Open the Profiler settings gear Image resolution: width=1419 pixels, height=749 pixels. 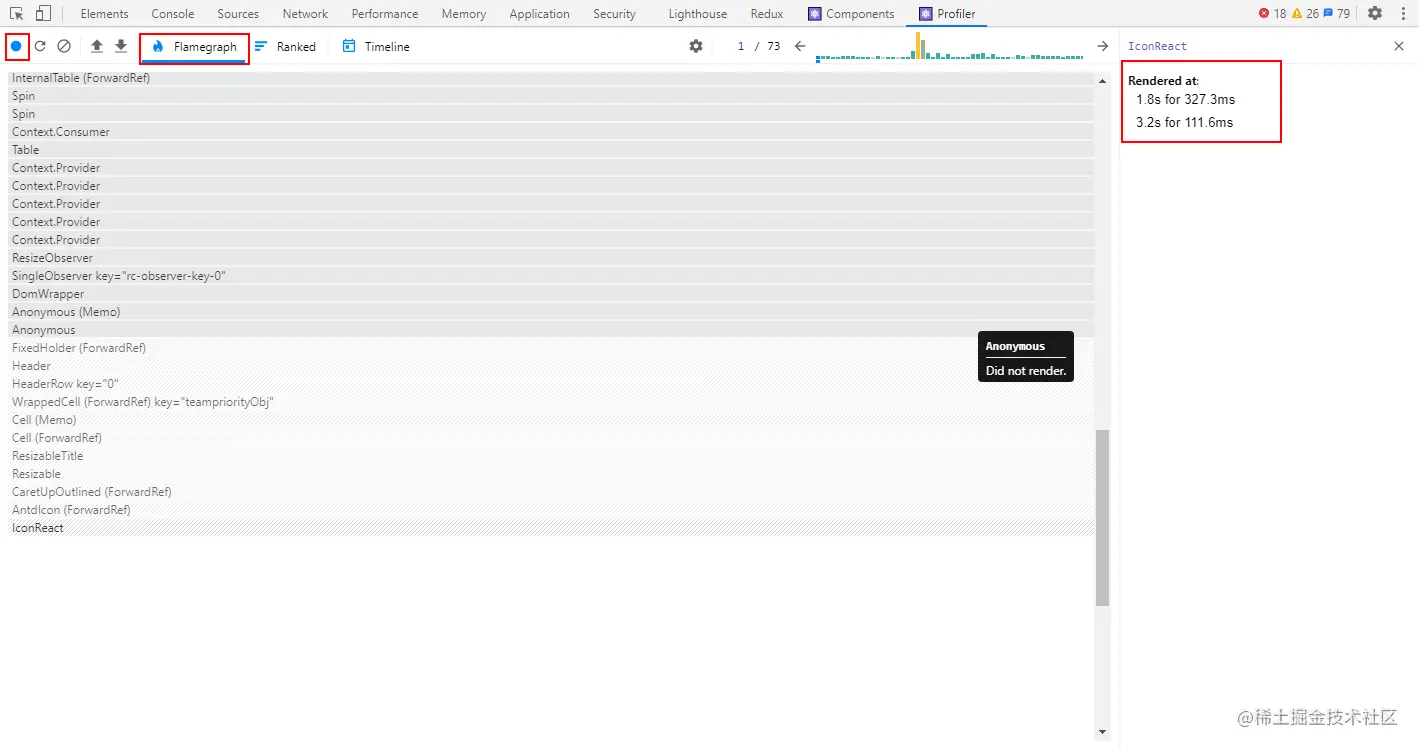click(696, 46)
